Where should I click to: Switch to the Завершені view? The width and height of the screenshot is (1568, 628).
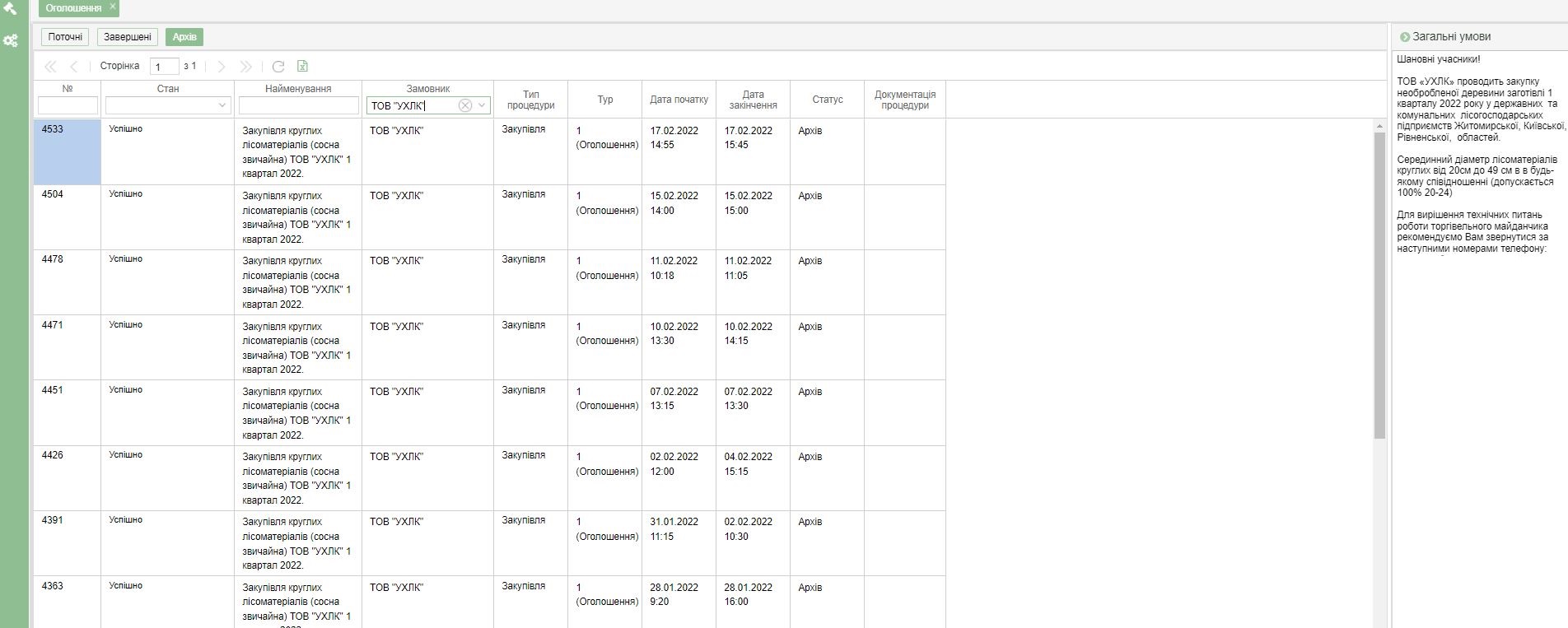tap(128, 37)
